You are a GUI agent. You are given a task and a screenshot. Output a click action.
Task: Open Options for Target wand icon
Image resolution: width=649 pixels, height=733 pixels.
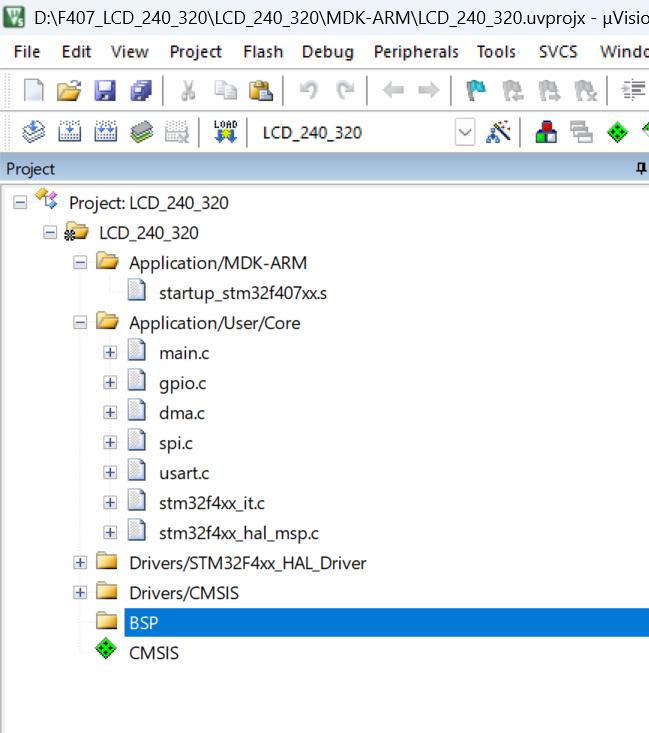coord(498,132)
